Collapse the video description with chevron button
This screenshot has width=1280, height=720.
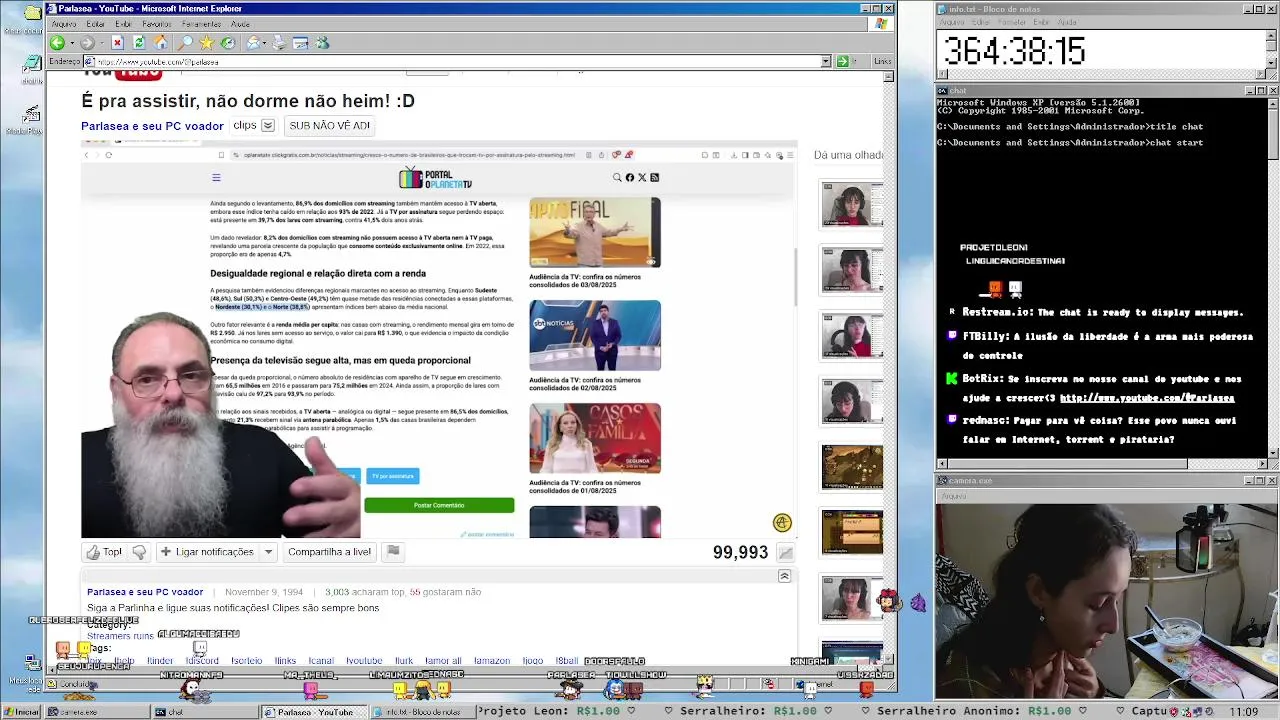click(784, 576)
